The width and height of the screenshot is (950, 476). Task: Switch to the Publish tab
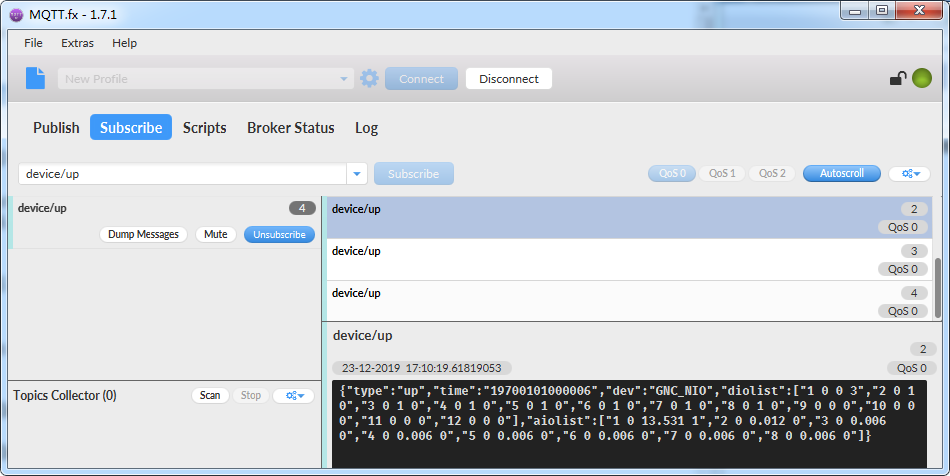coord(56,128)
